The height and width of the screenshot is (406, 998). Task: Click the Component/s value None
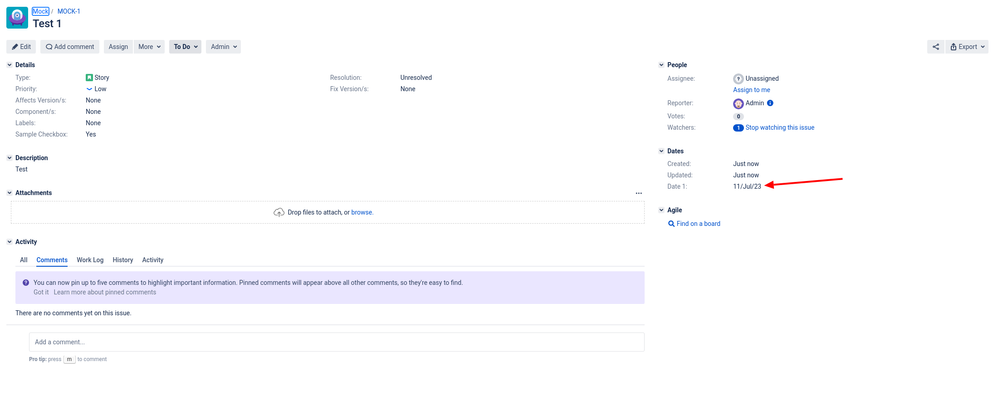[x=93, y=112]
